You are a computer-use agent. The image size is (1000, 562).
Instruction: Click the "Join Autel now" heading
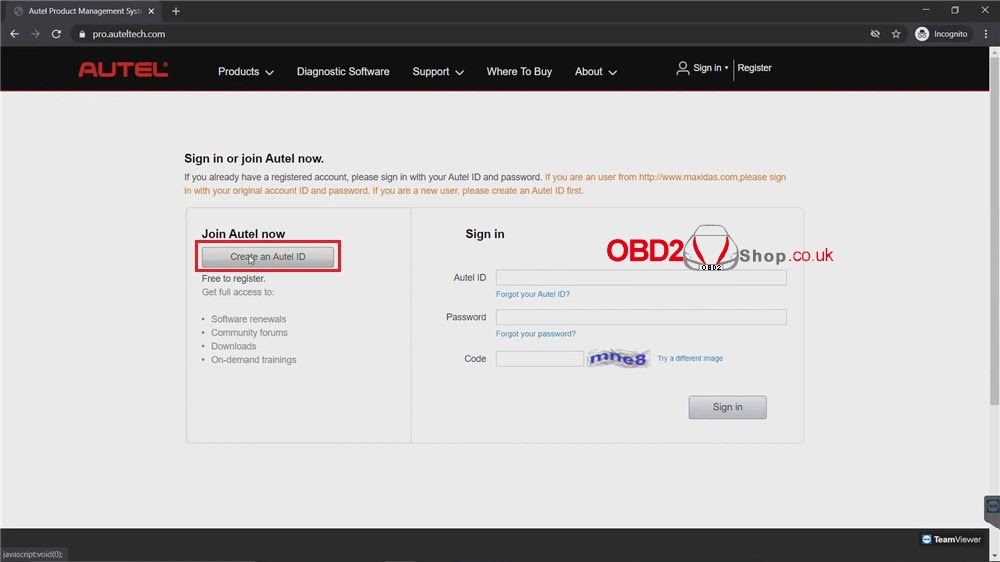[x=243, y=234]
